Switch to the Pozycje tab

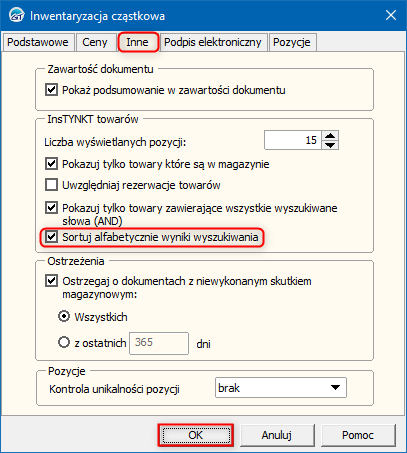(292, 42)
